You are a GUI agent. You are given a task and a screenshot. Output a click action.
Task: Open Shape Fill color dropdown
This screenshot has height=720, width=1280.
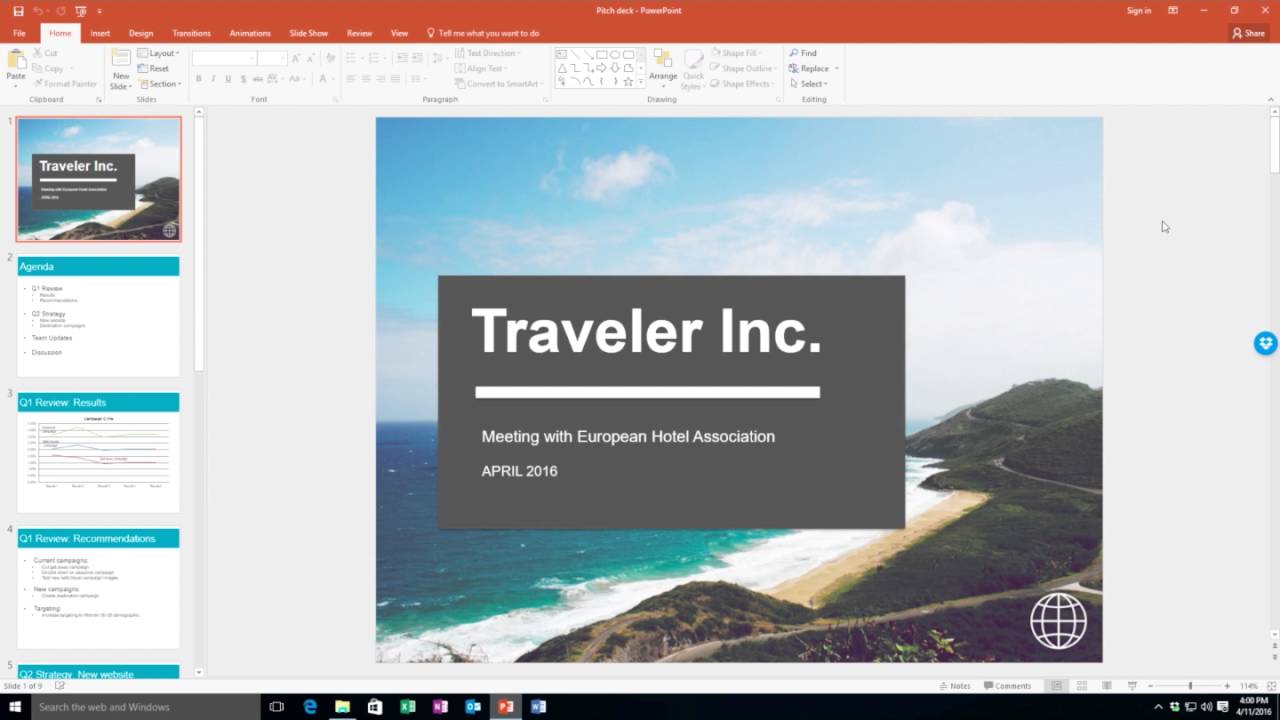tap(735, 53)
